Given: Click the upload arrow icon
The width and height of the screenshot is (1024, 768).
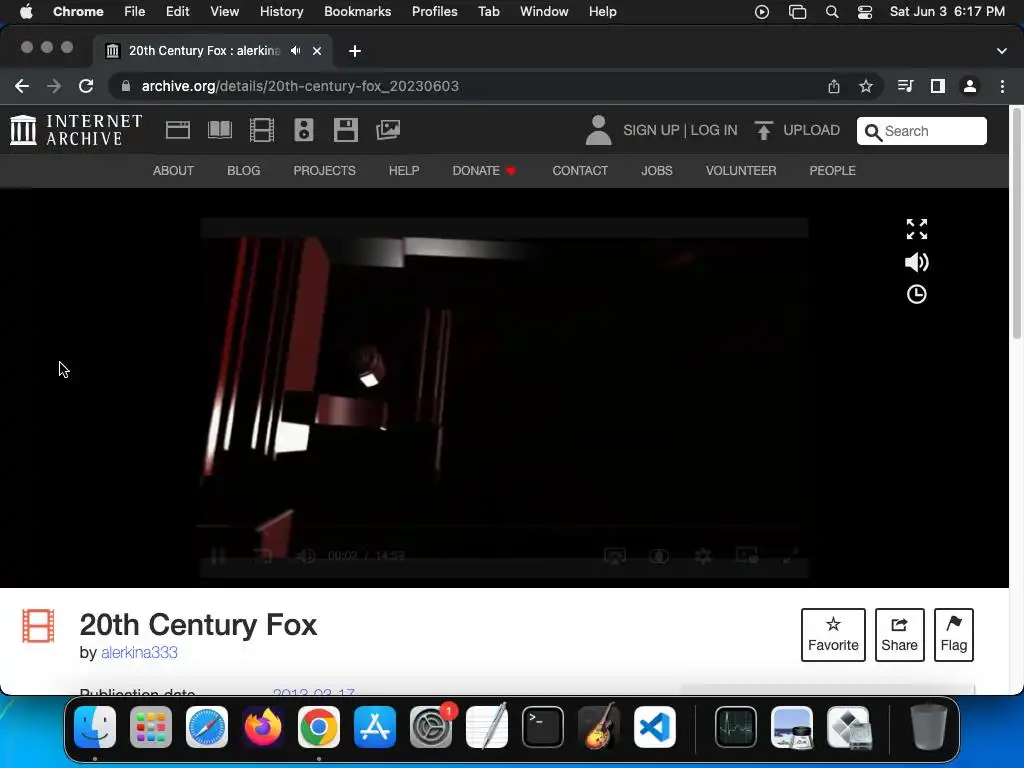Looking at the screenshot, I should [763, 131].
